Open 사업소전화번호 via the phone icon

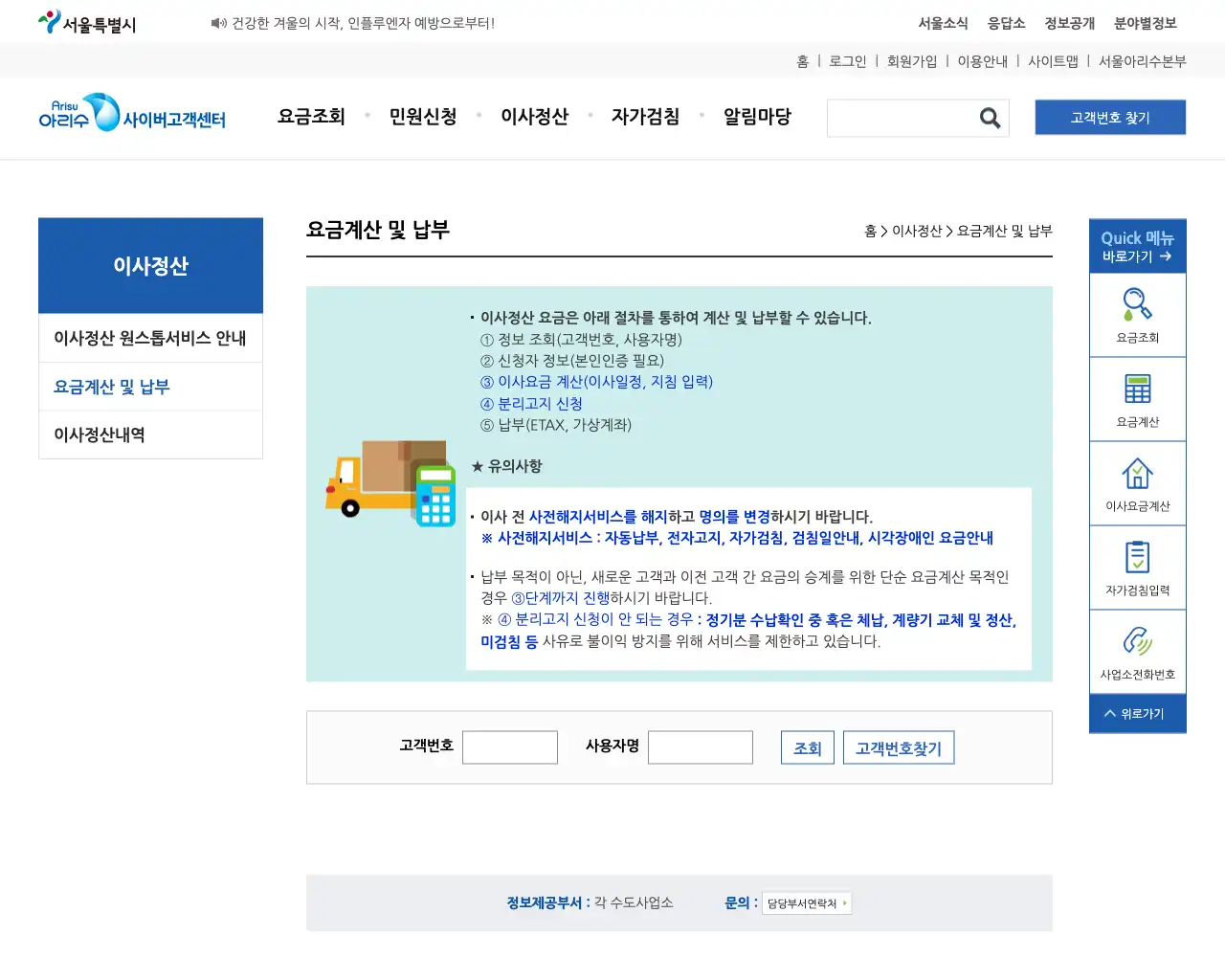(x=1137, y=639)
